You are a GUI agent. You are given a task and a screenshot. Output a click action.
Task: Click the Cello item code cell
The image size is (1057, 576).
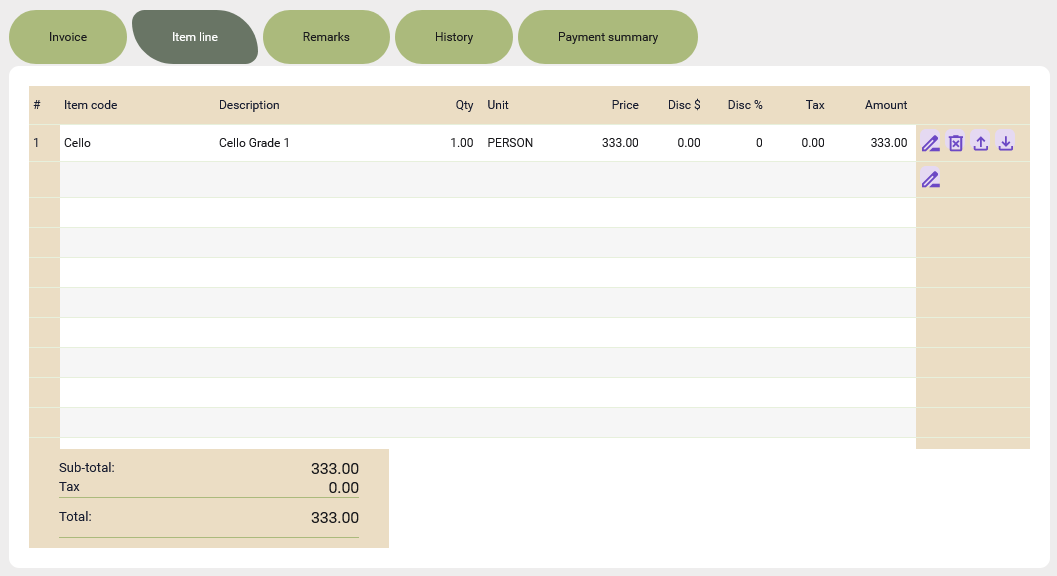[x=77, y=143]
